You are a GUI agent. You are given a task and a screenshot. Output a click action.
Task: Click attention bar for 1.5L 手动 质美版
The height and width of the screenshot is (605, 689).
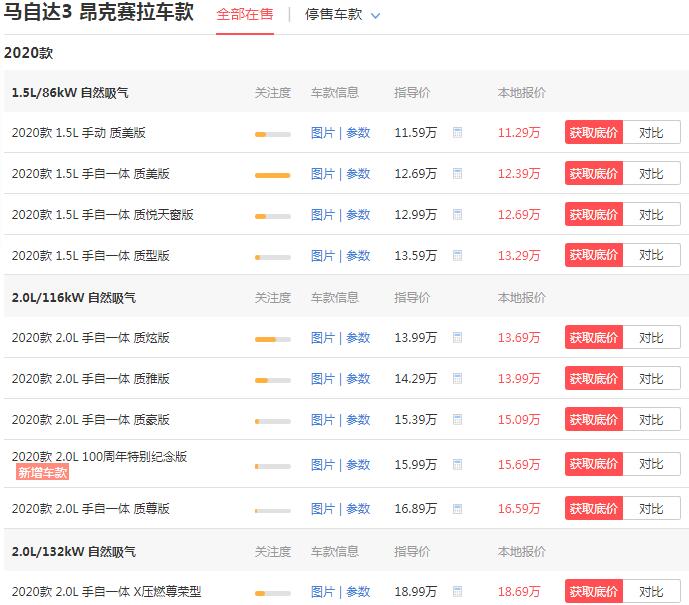click(x=272, y=134)
